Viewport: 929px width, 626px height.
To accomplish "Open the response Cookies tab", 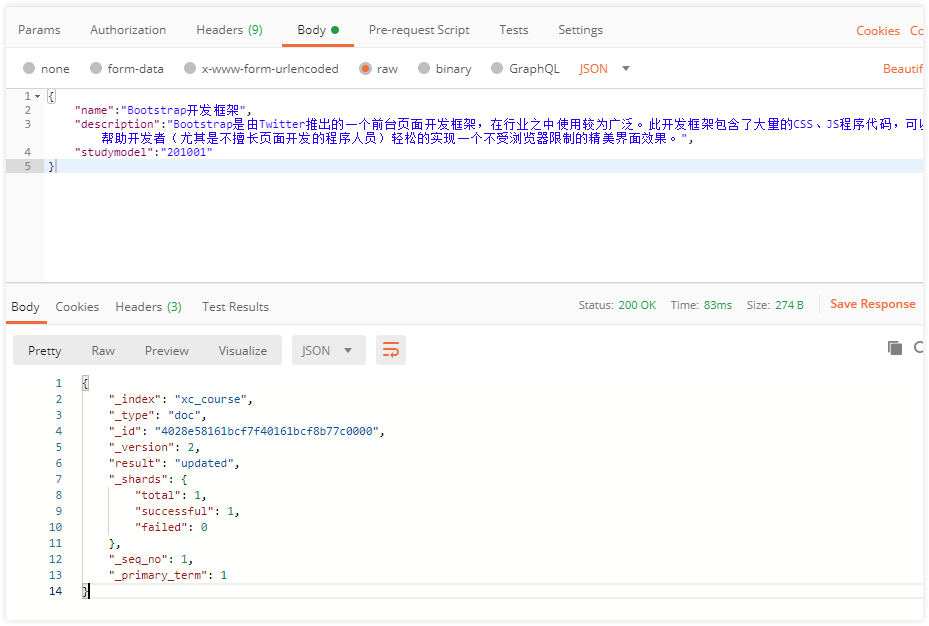I will 77,307.
